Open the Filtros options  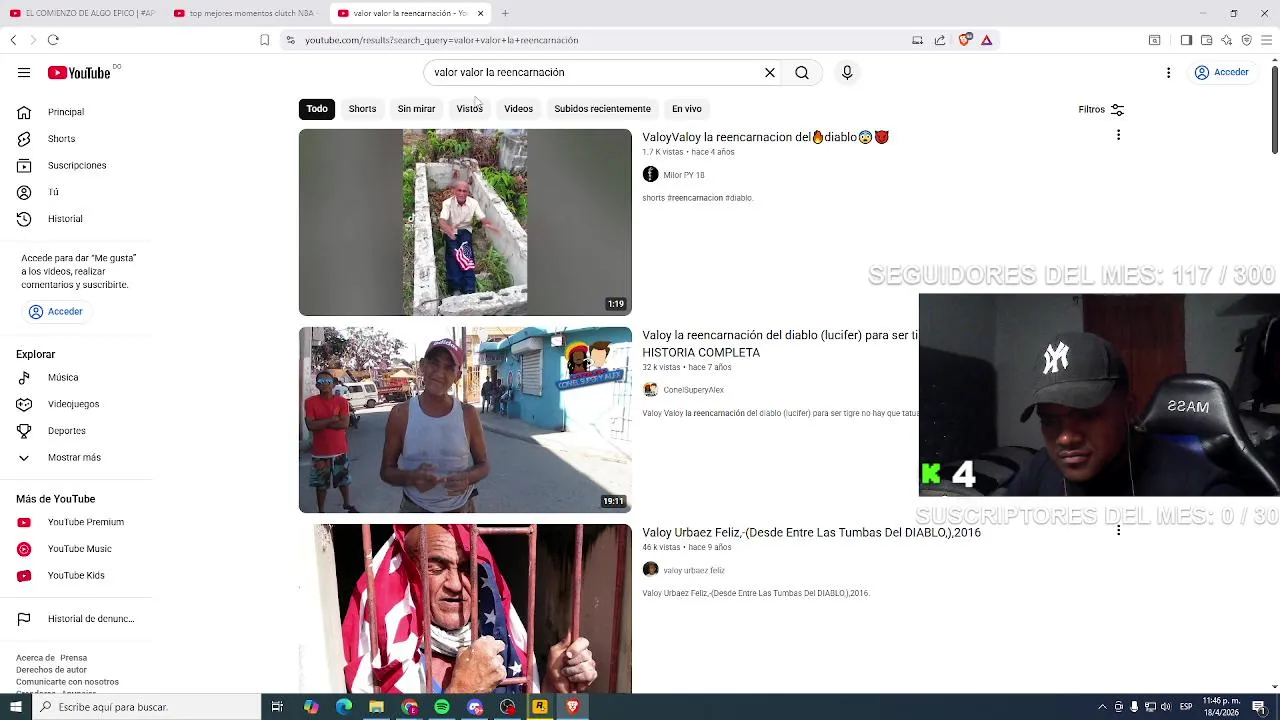[x=1101, y=110]
